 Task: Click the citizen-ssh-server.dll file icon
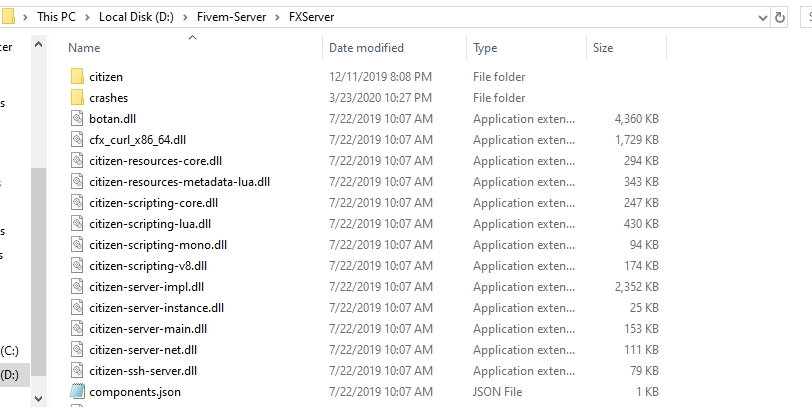tap(77, 371)
